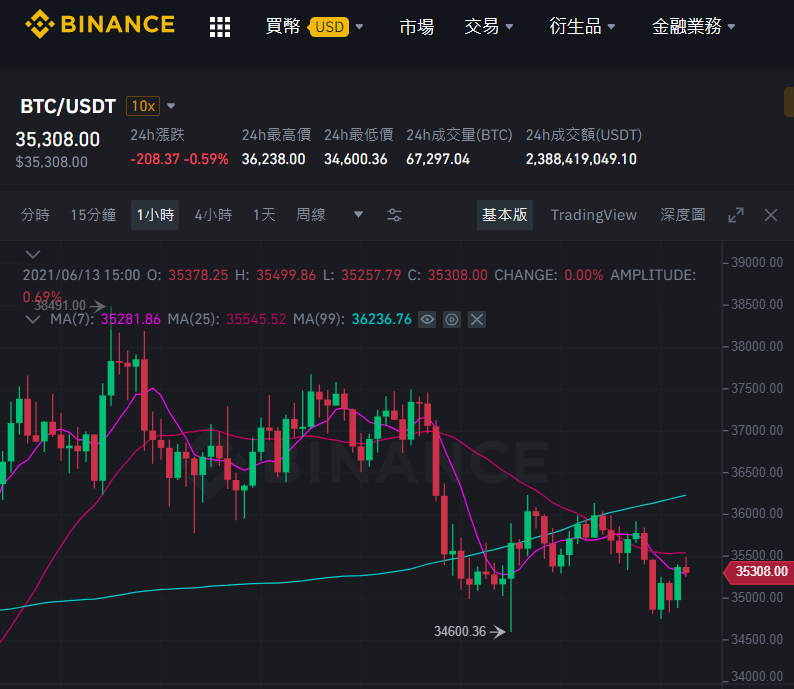Select the 深度圖 depth chart view
The image size is (794, 689).
(683, 215)
